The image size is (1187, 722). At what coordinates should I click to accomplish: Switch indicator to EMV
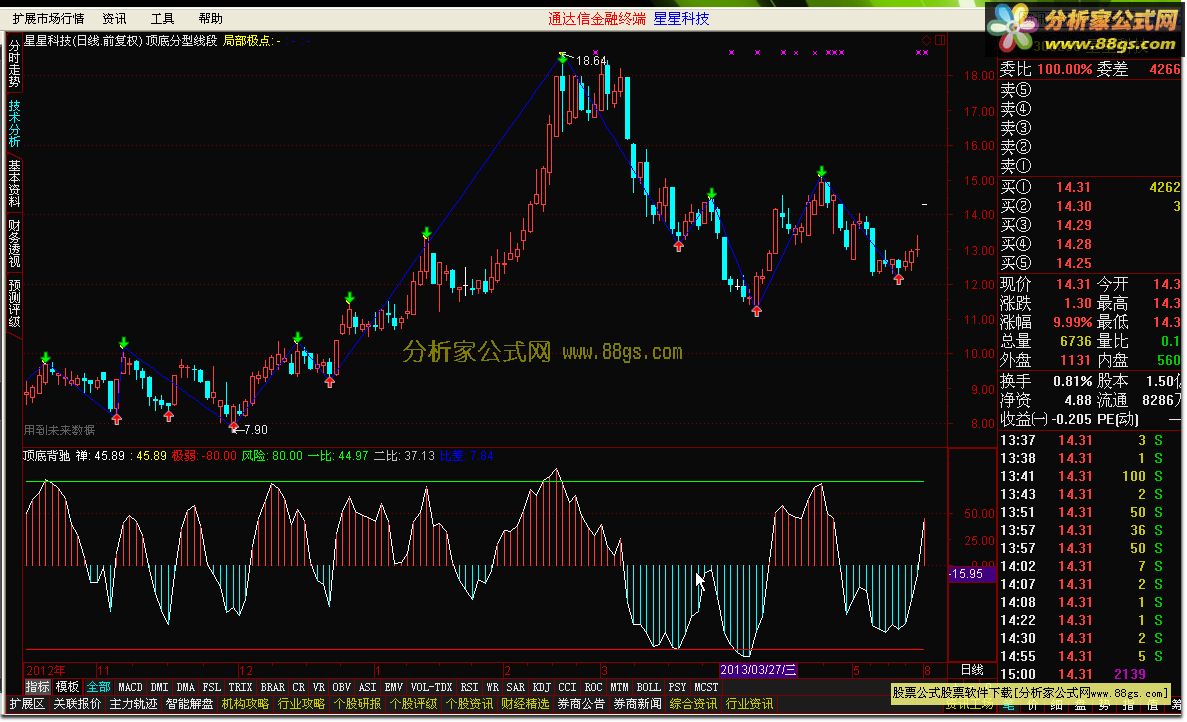coord(394,687)
